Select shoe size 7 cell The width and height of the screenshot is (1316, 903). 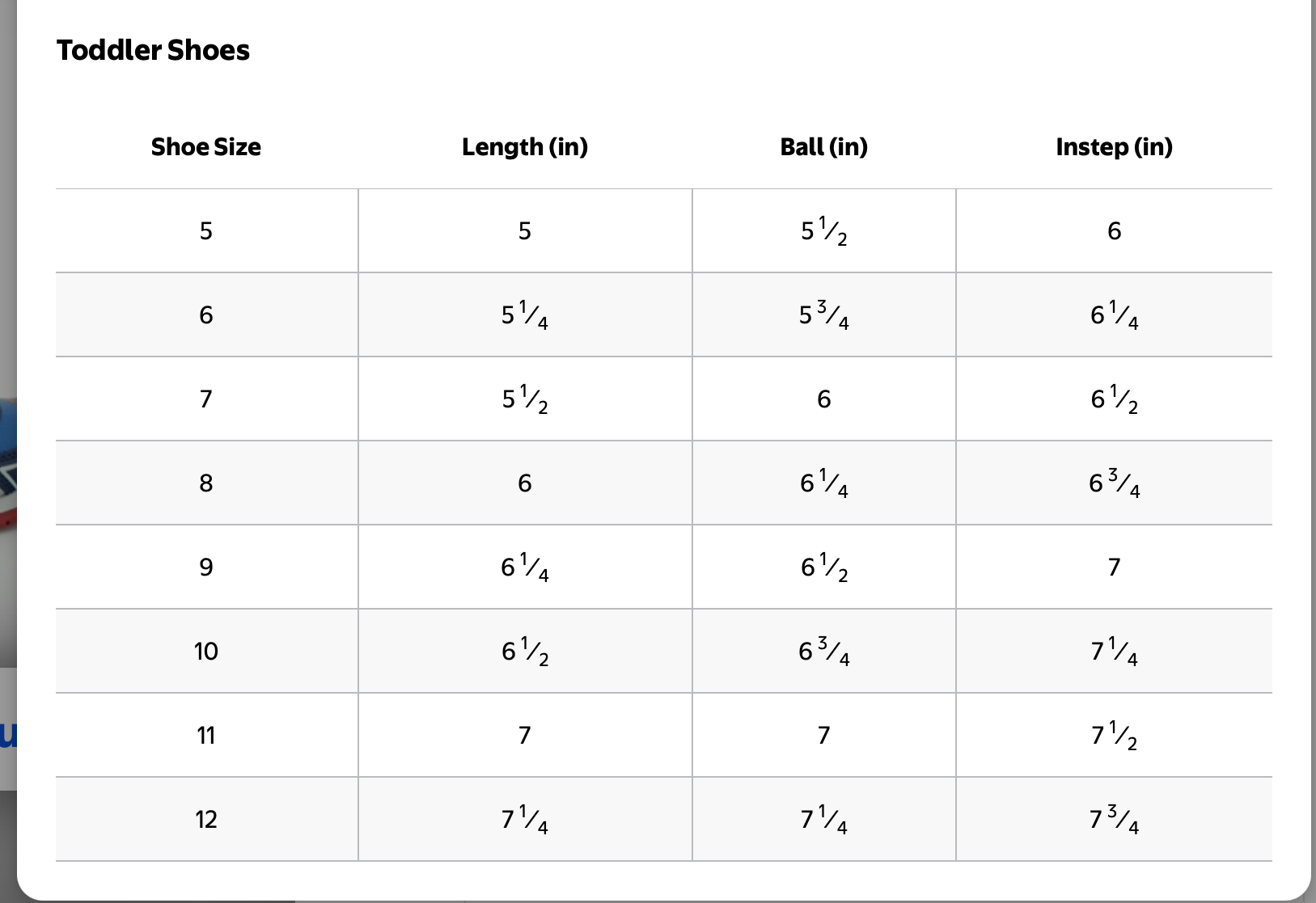point(206,399)
